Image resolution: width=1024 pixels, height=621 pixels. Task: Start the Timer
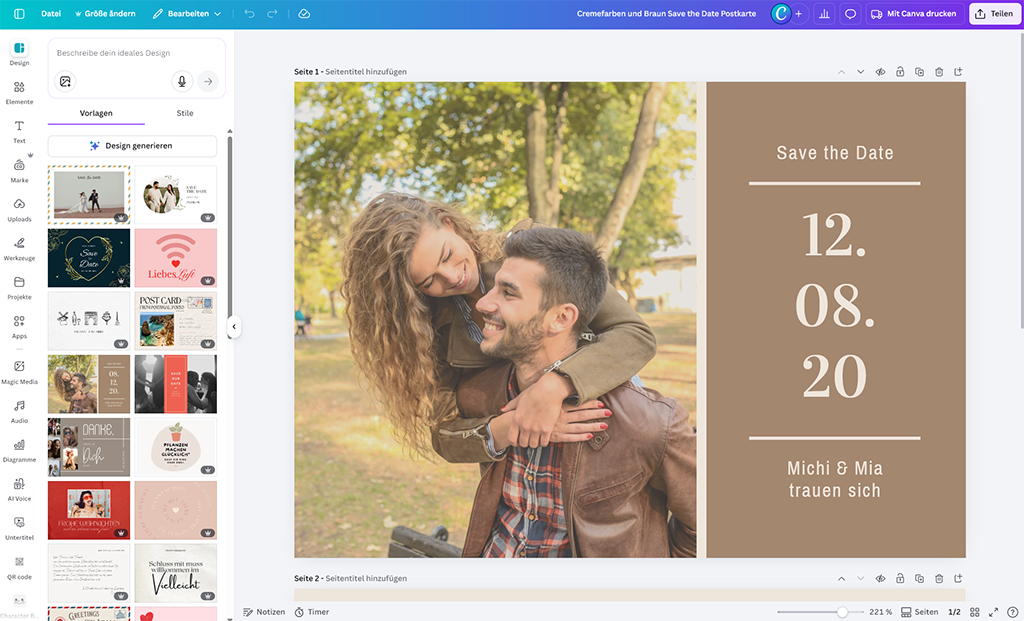pos(312,612)
